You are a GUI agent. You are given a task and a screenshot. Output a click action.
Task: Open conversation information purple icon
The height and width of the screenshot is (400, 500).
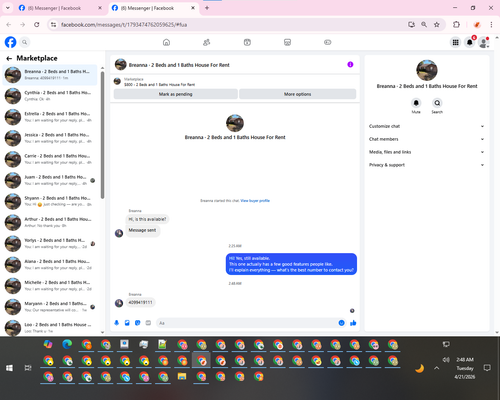pyautogui.click(x=350, y=64)
